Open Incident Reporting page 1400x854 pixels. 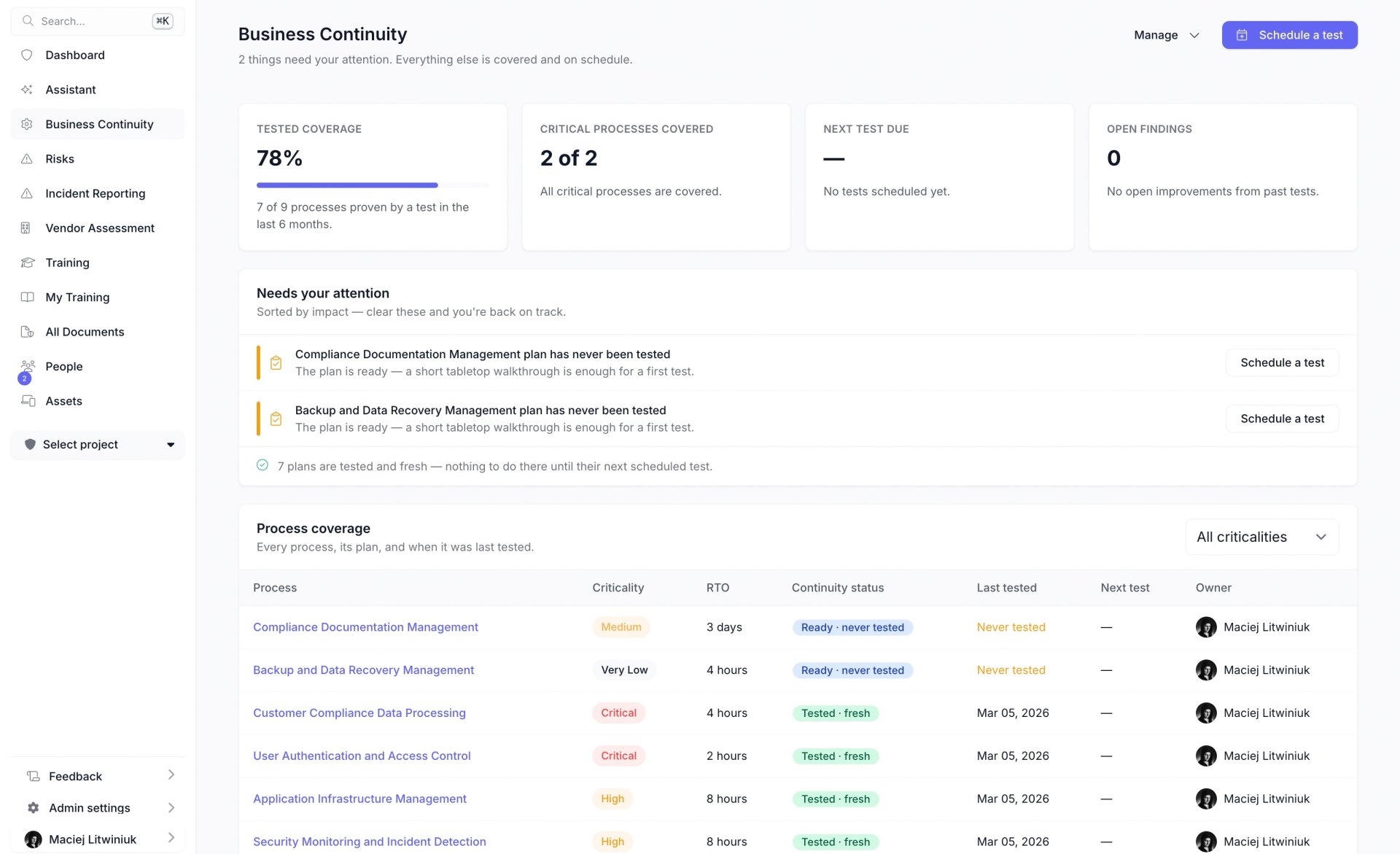[98, 193]
